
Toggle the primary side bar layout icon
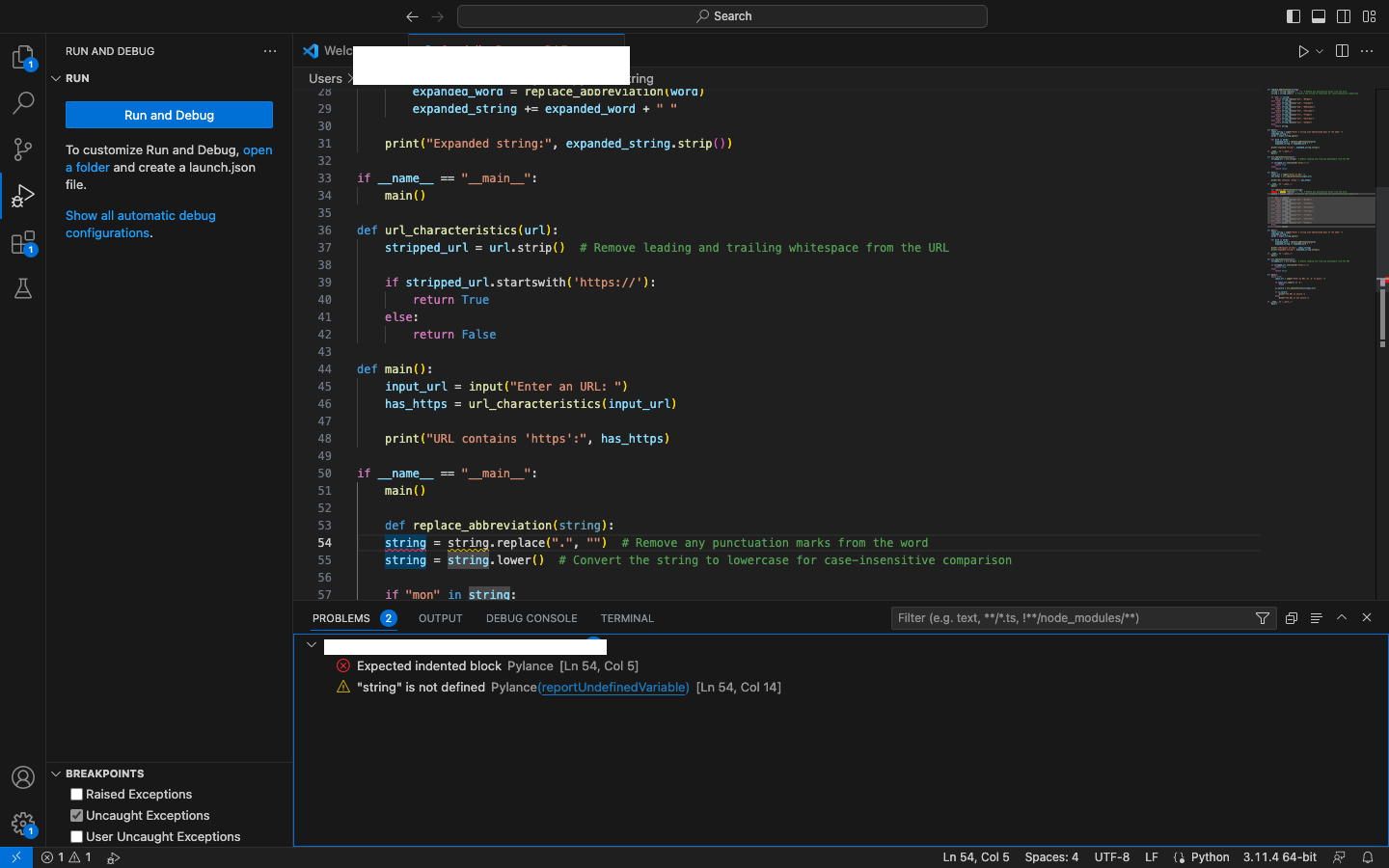click(1294, 16)
